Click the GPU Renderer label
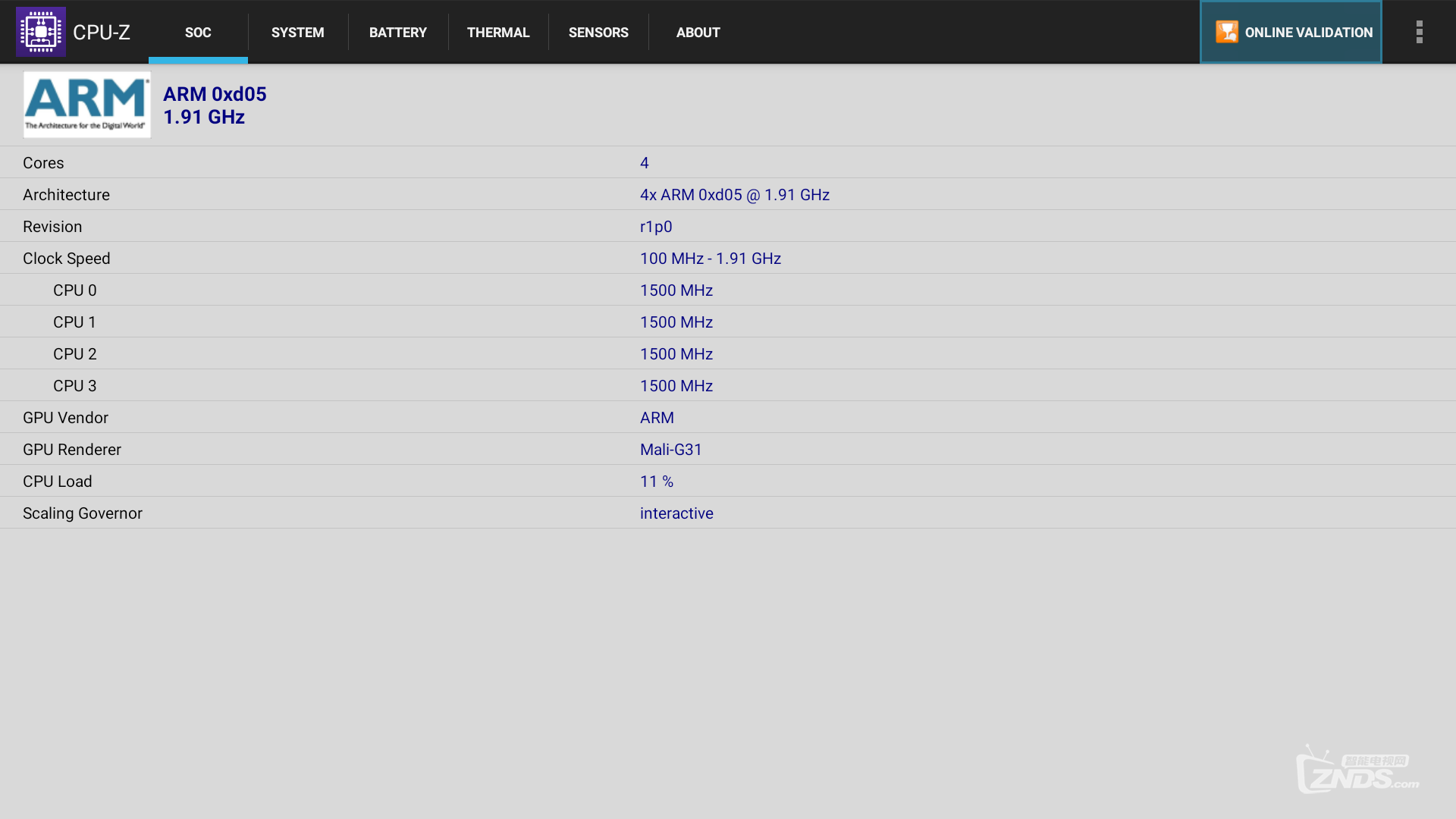1456x819 pixels. click(x=72, y=450)
